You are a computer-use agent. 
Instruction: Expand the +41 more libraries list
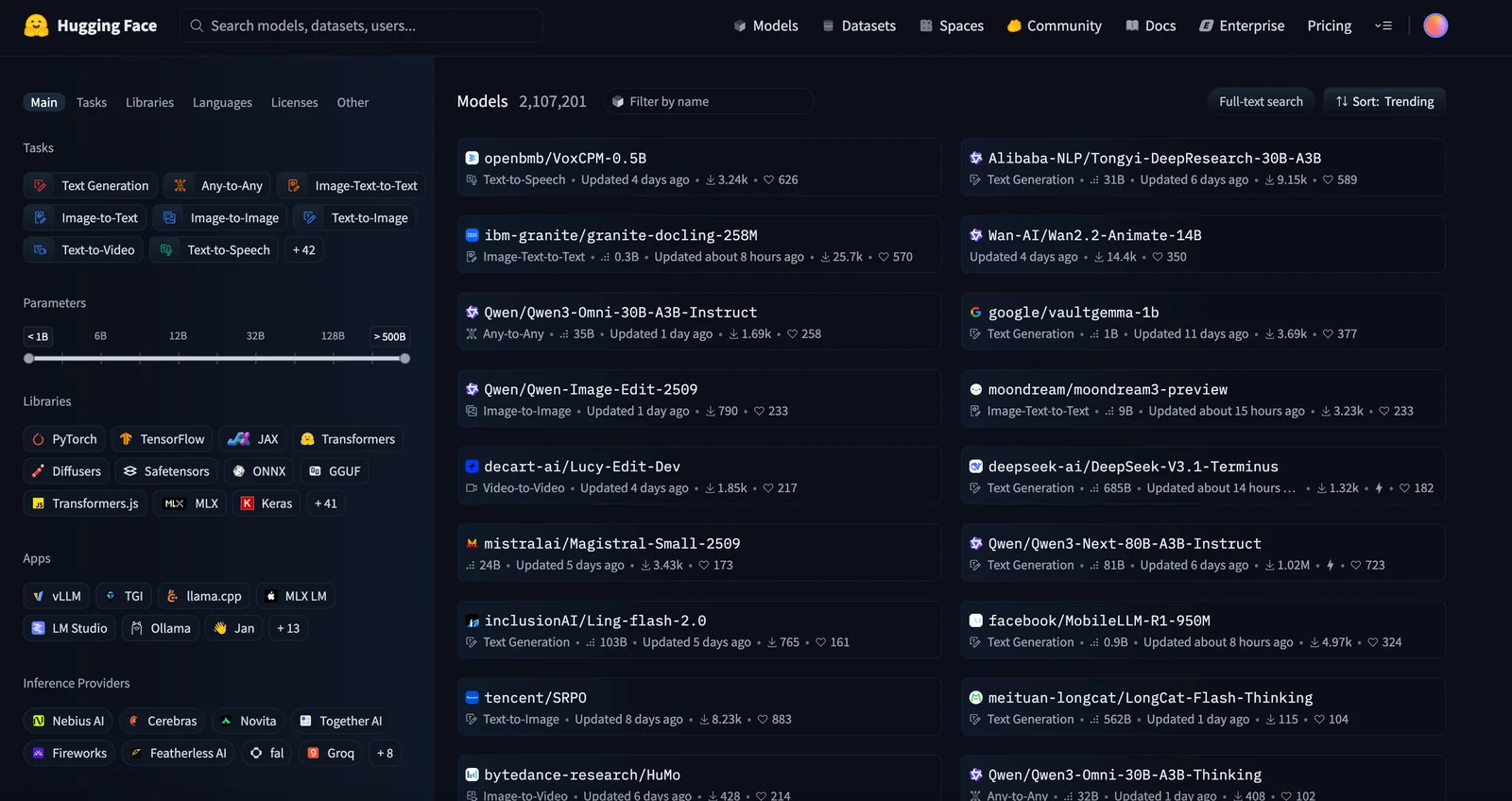tap(325, 503)
